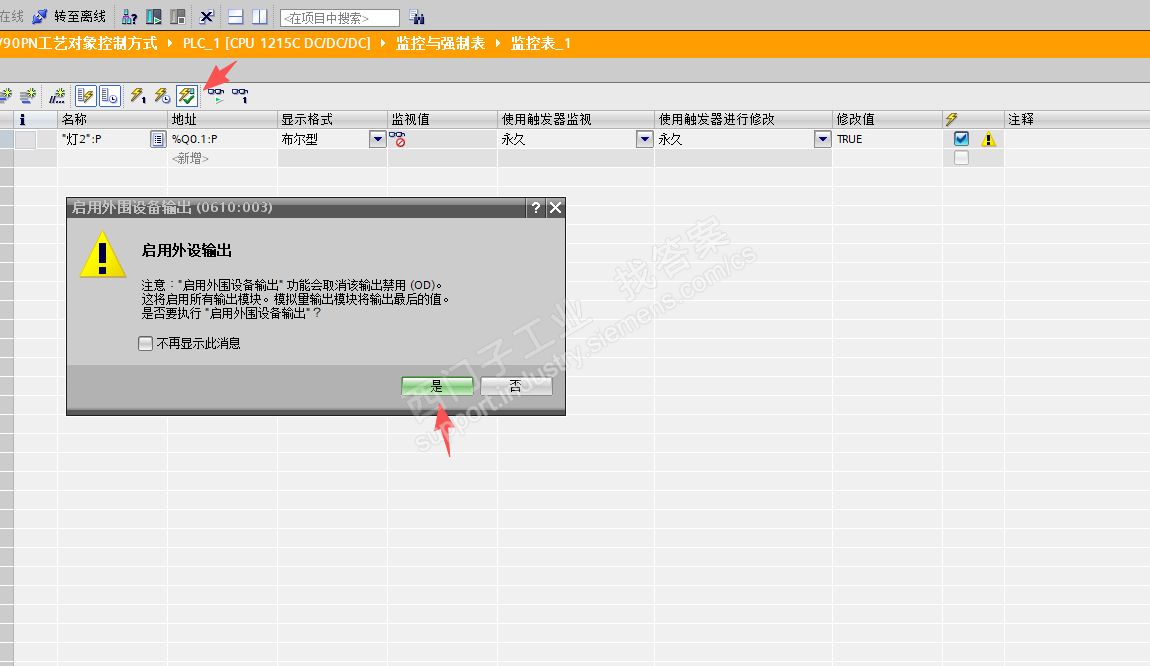Click the 注释 column header
This screenshot has width=1150, height=666.
point(1077,119)
